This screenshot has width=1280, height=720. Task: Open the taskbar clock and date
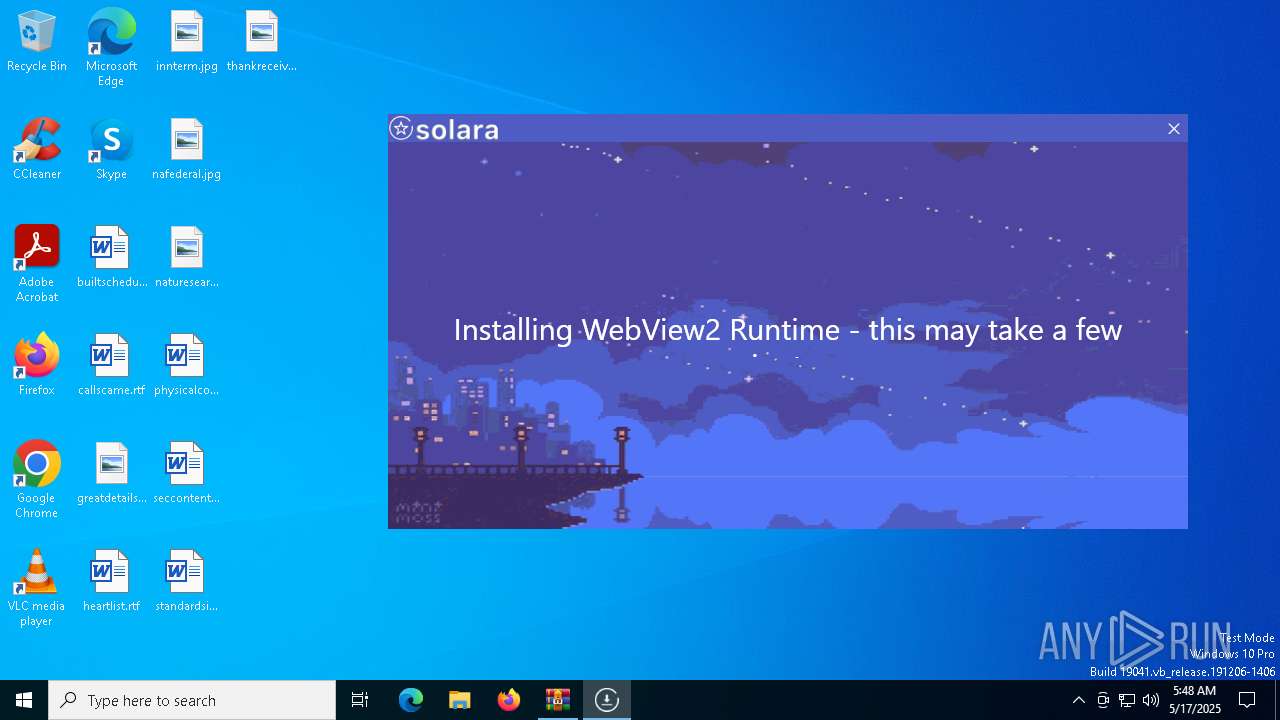click(x=1195, y=700)
